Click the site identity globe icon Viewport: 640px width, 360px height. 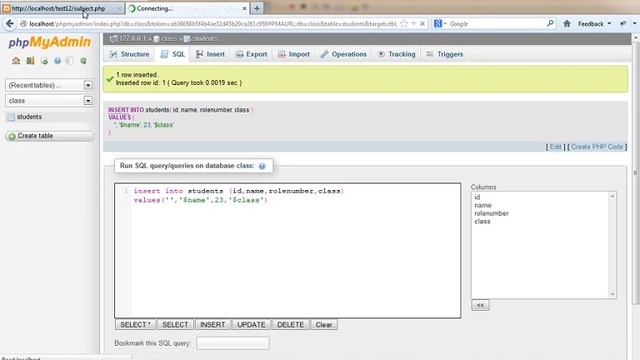(23, 24)
